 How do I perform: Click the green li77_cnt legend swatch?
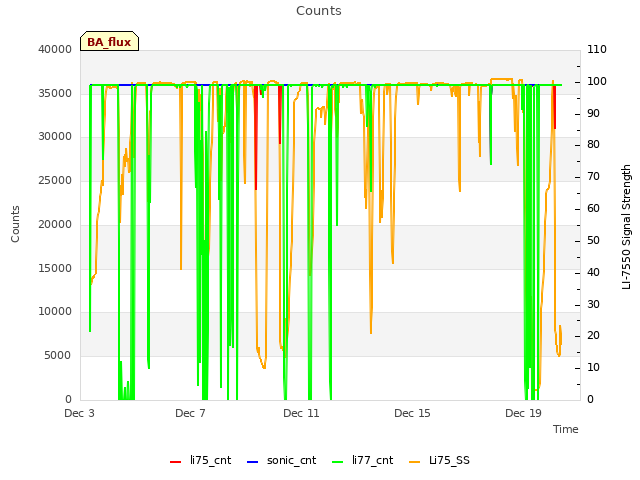338,462
